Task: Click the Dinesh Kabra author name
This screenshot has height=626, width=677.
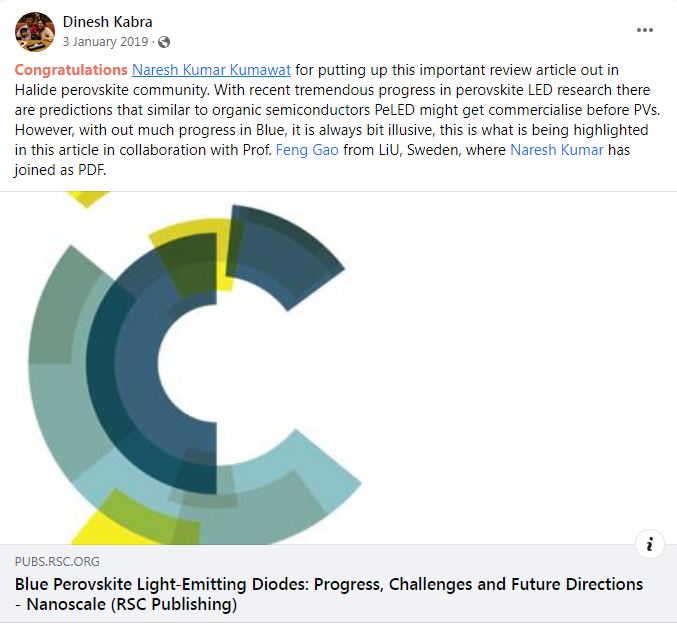Action: point(109,21)
